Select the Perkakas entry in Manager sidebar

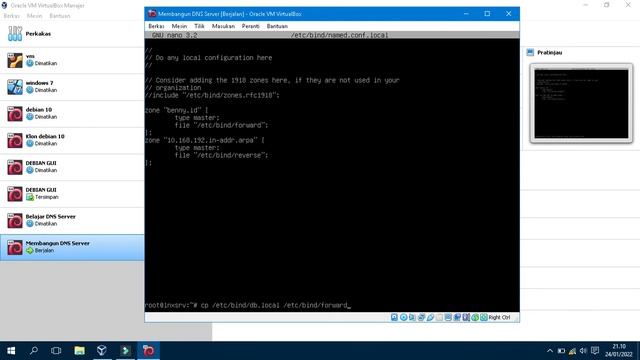tap(72, 33)
